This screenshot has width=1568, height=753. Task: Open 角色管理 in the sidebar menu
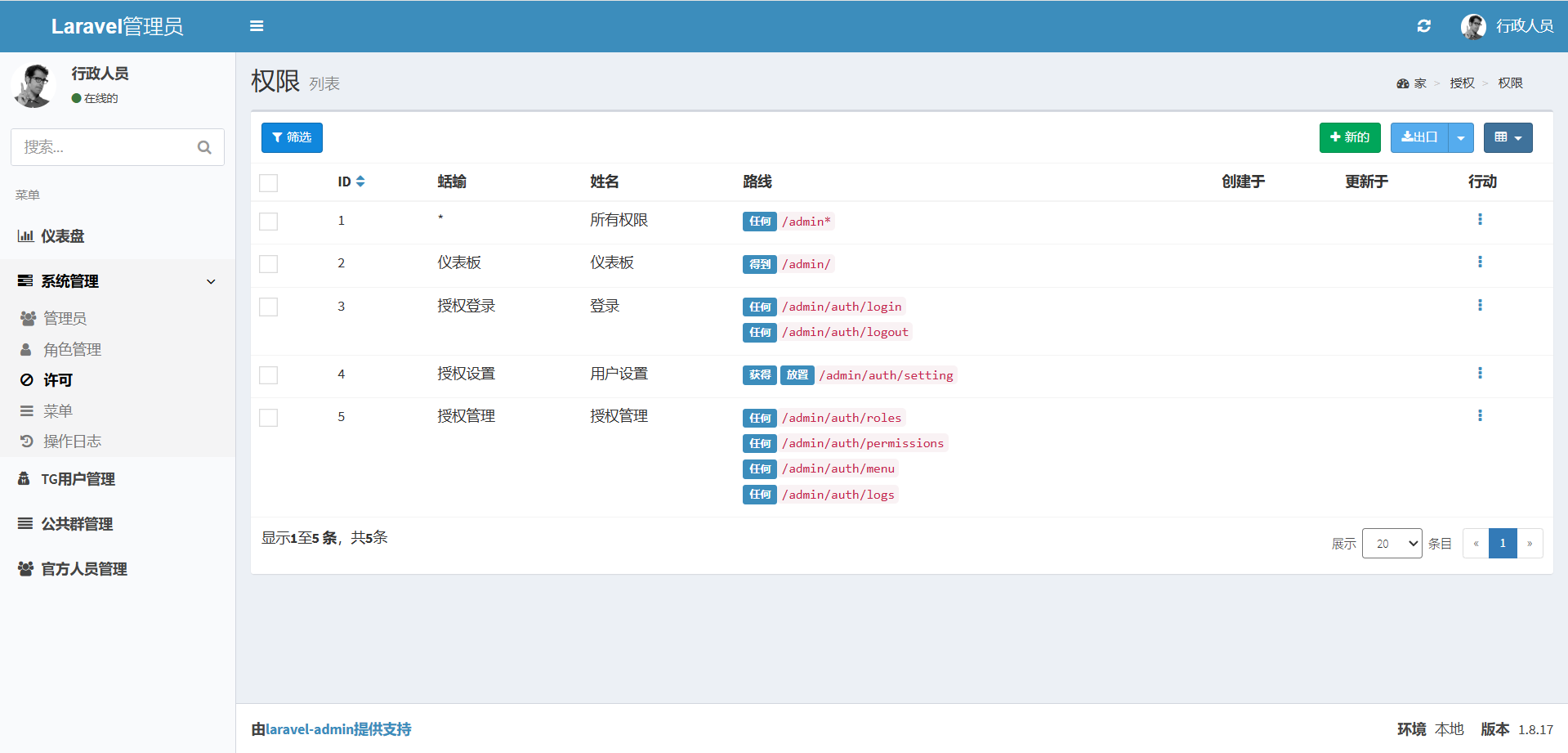click(72, 350)
